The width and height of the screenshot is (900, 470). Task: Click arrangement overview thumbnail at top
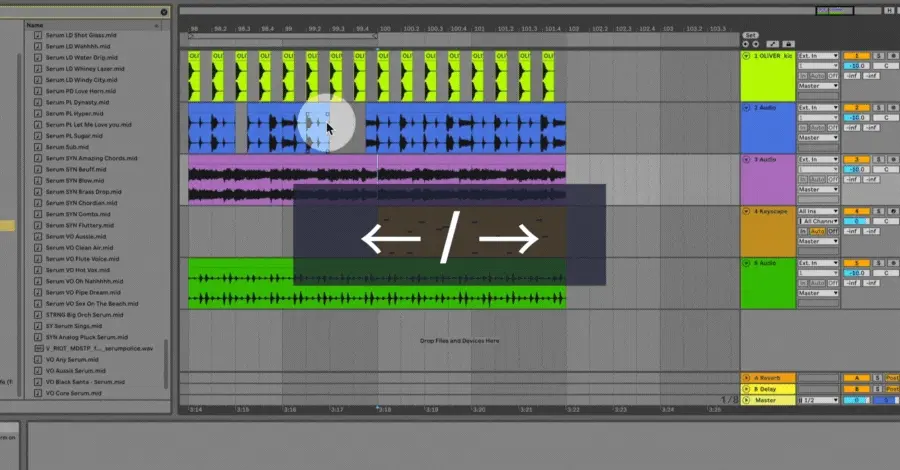pyautogui.click(x=835, y=11)
